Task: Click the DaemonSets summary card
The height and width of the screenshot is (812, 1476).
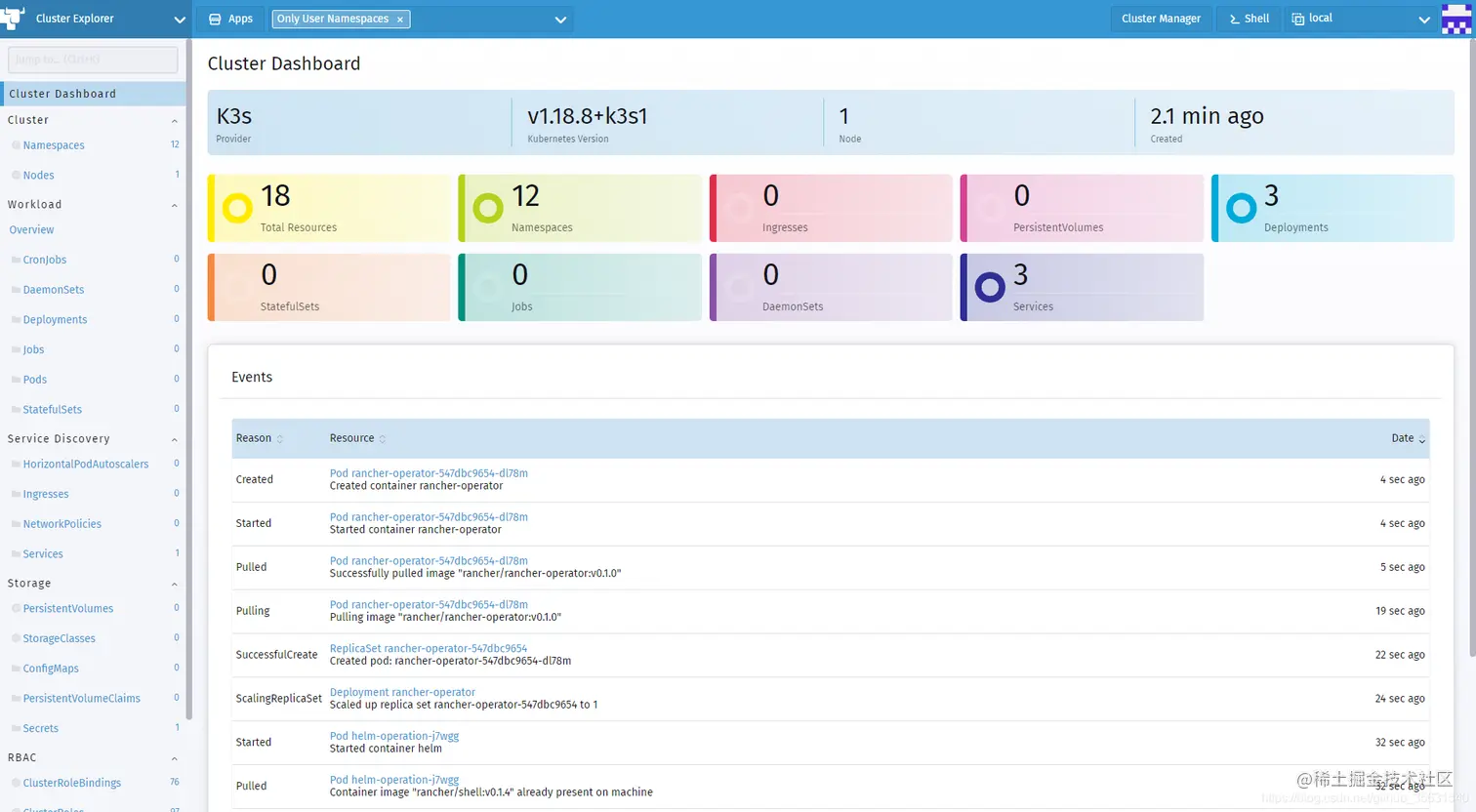Action: (831, 288)
